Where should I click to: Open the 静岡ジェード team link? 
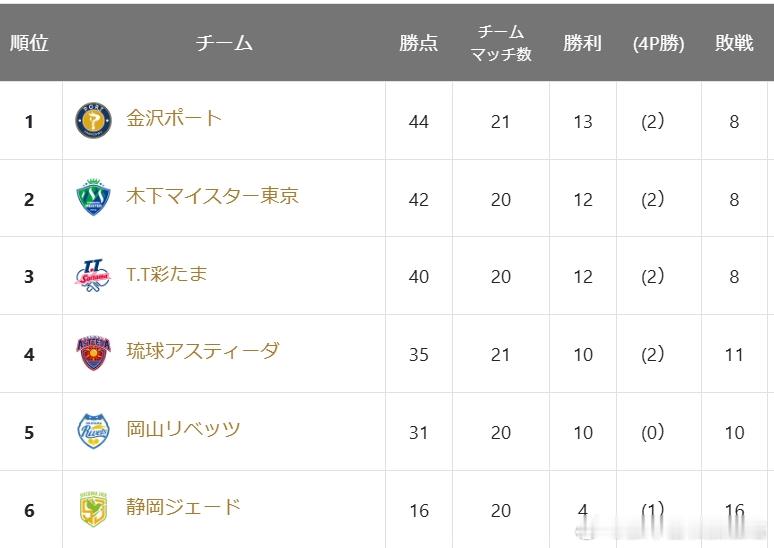[183, 507]
